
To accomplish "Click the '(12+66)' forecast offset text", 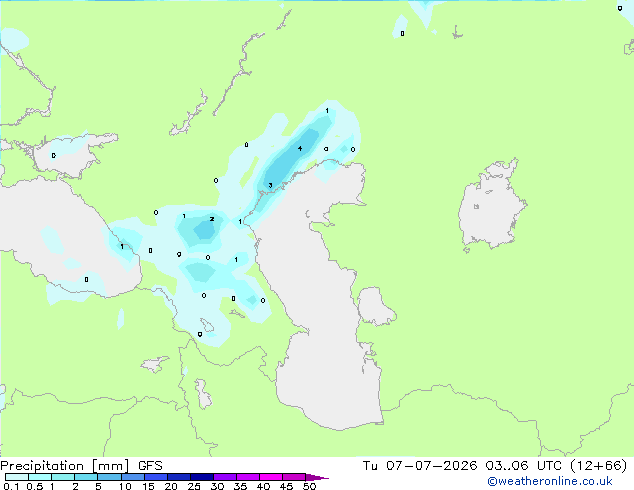I will [598, 466].
